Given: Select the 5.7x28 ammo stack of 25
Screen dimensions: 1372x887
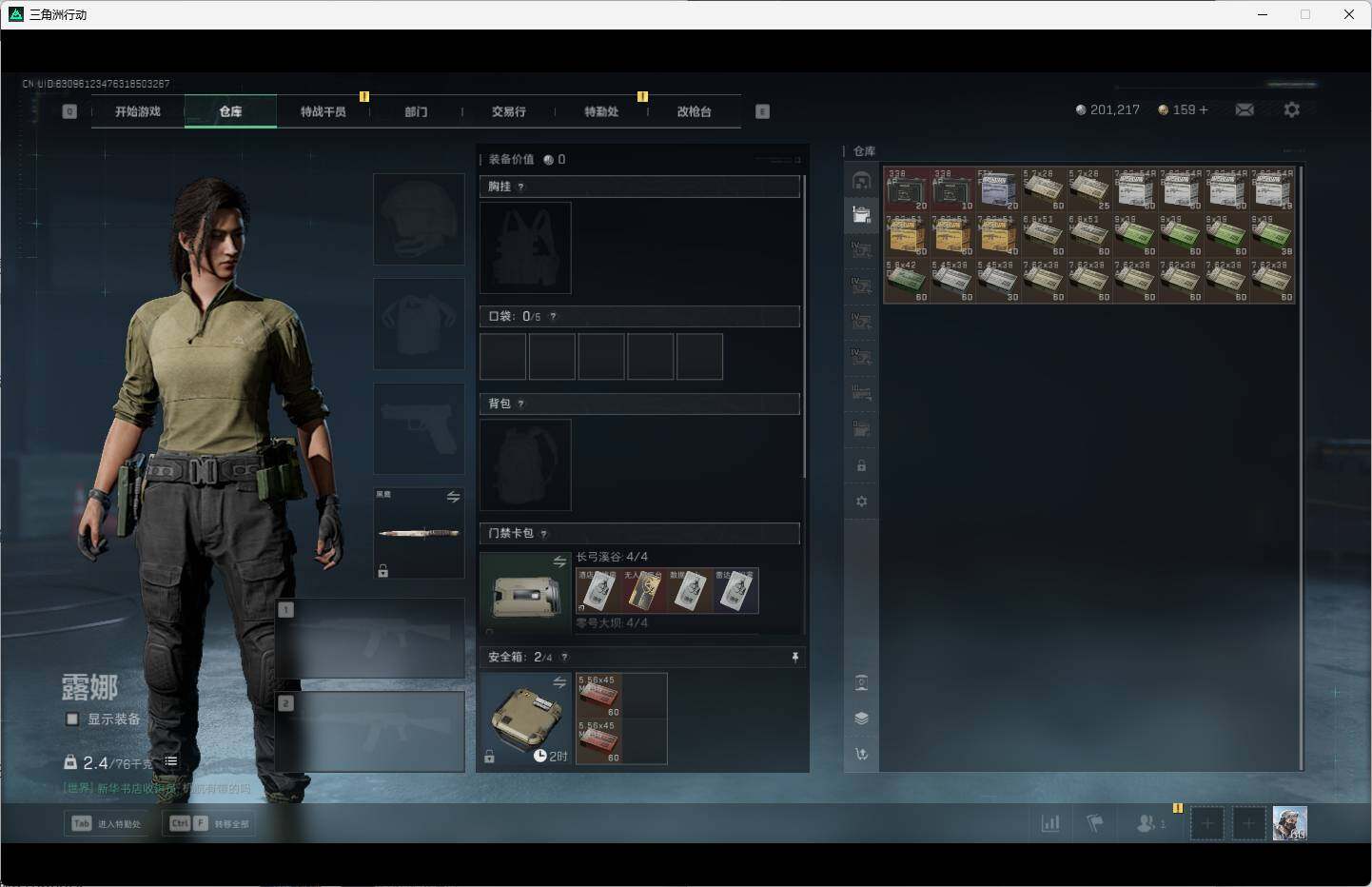Looking at the screenshot, I should coord(1089,189).
